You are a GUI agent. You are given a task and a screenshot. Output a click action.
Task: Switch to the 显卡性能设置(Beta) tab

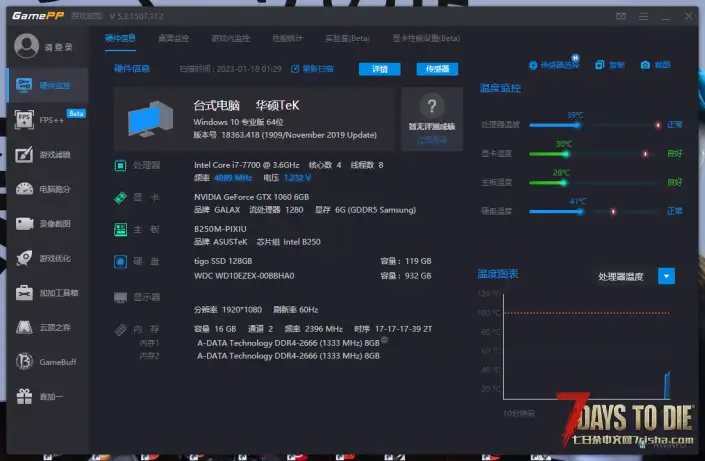point(426,38)
